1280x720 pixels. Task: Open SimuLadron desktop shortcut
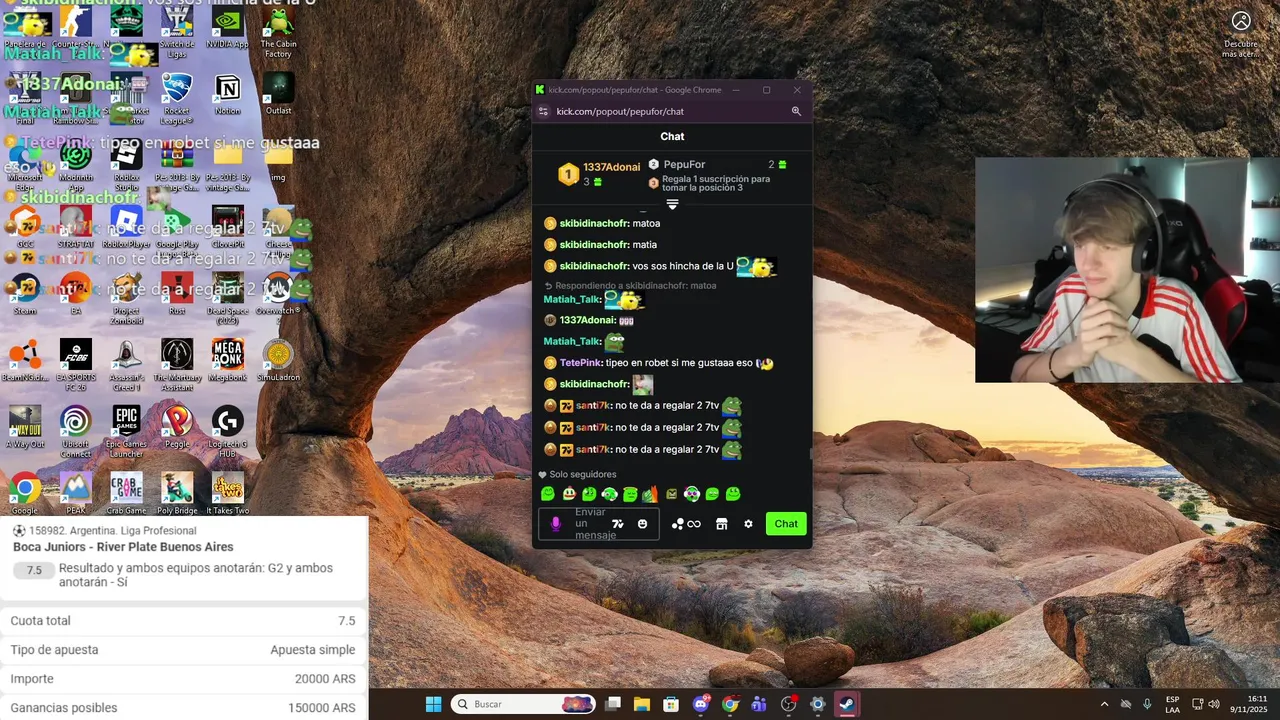pos(278,361)
